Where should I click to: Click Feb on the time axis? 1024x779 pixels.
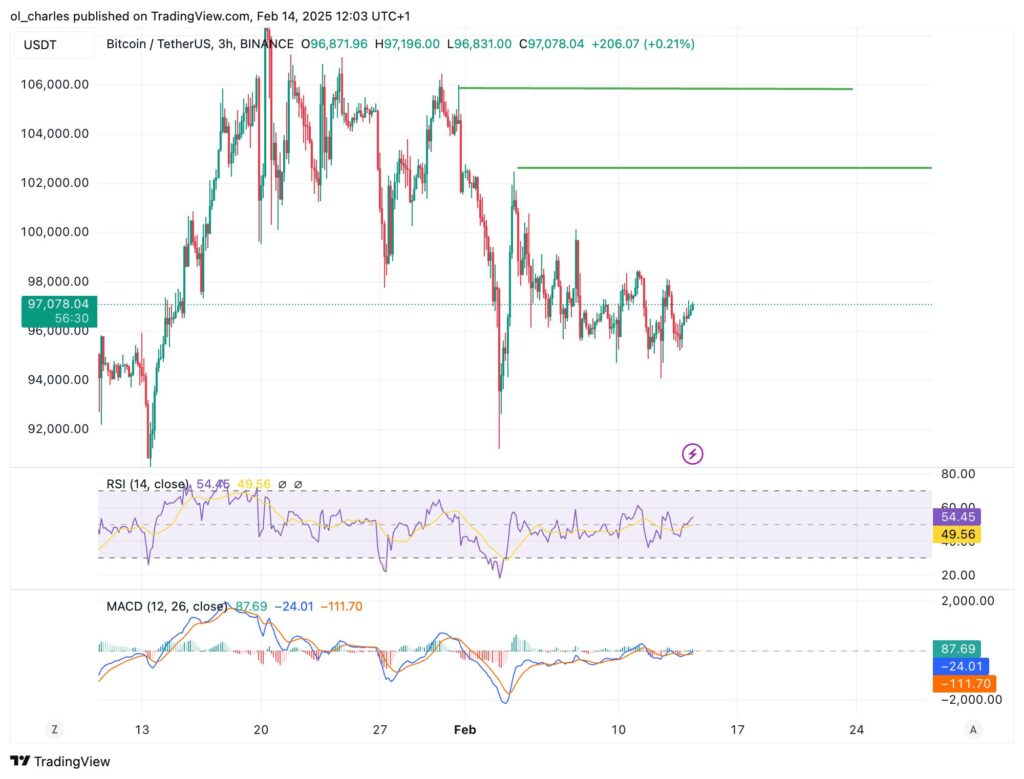pos(464,730)
